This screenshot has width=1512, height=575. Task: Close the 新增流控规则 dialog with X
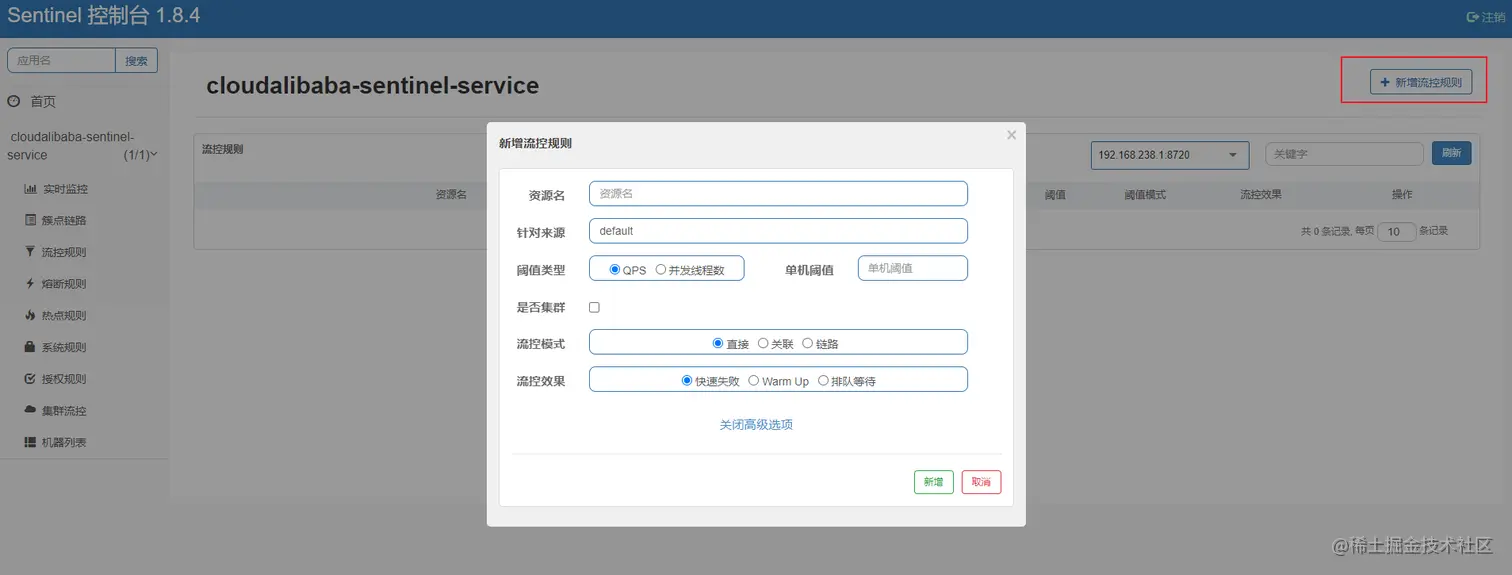1012,135
